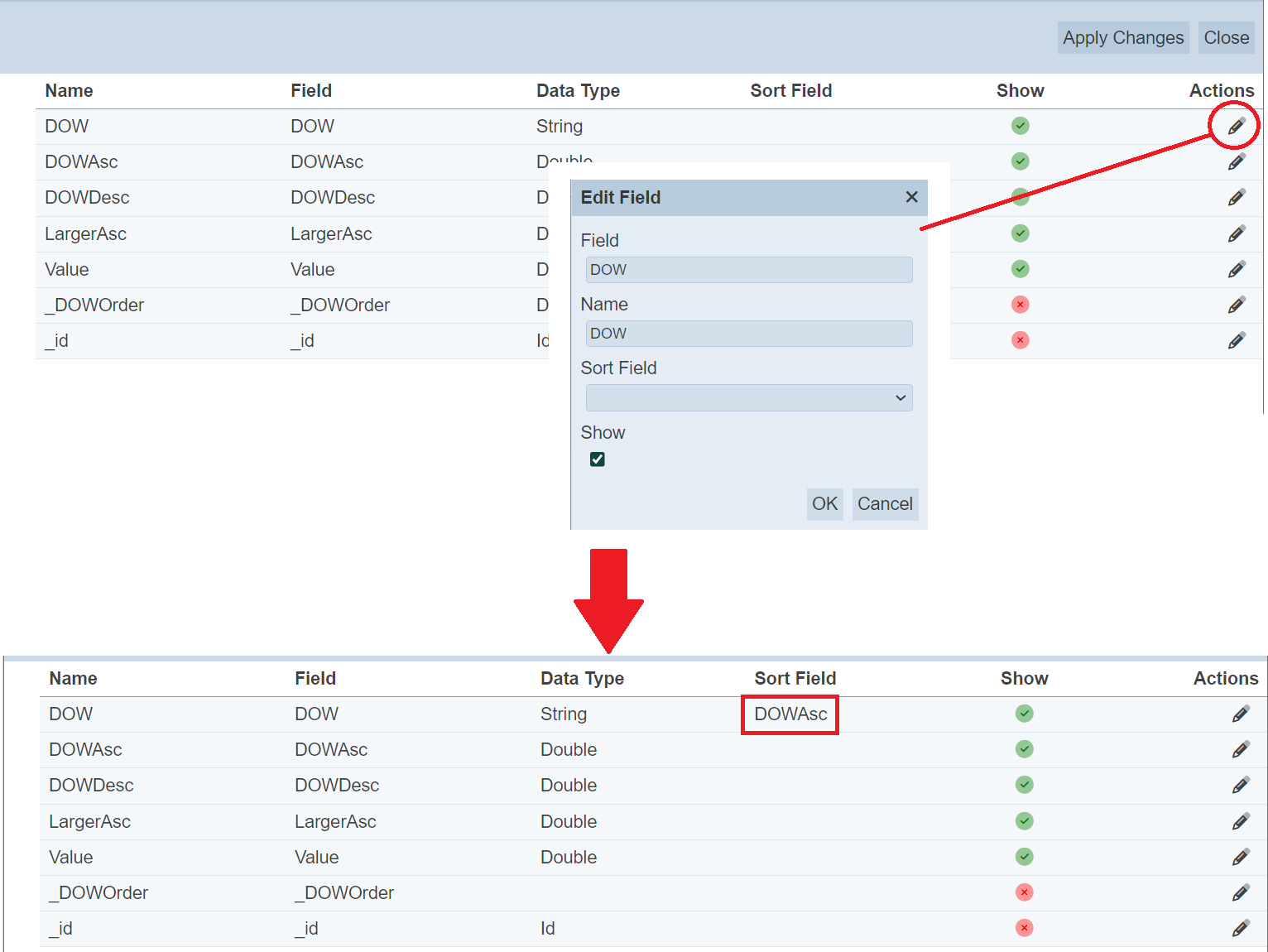
Task: Cancel the Edit Field dialog
Action: 884,504
